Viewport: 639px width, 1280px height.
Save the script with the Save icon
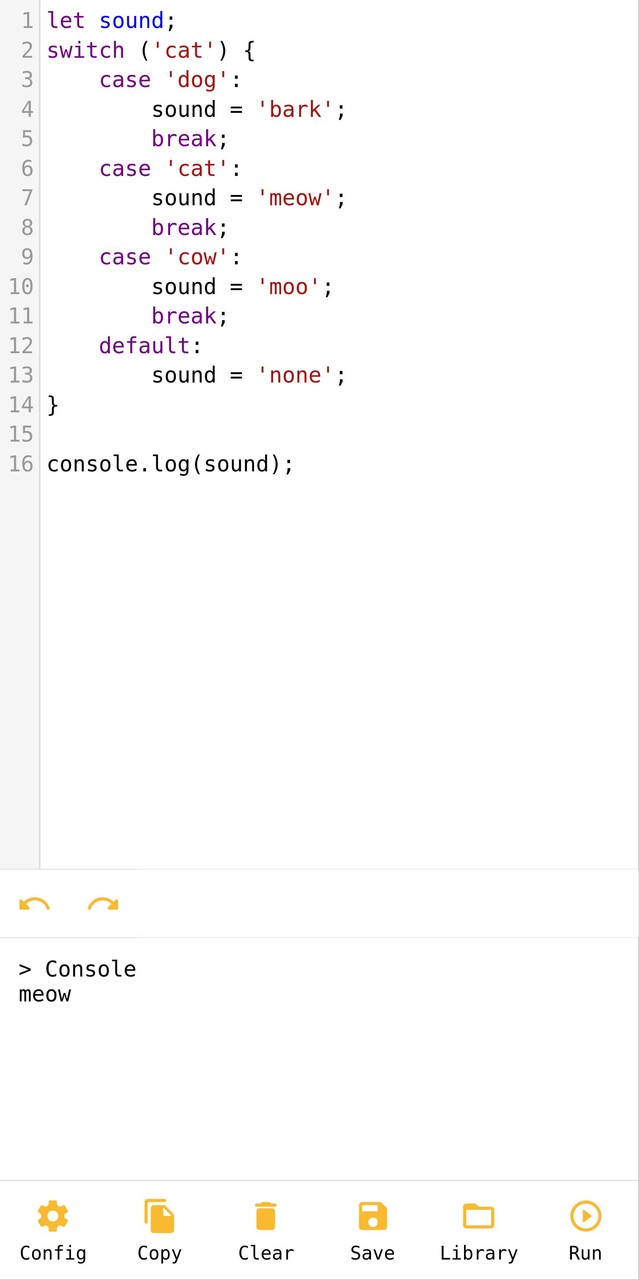click(x=372, y=1216)
